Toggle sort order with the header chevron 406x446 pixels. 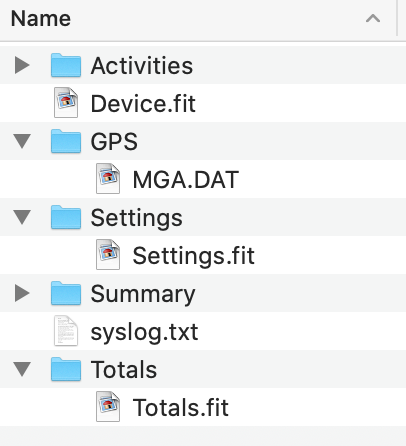coord(373,18)
